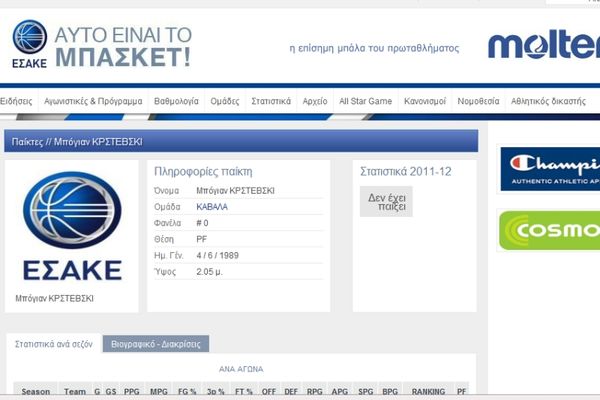Image resolution: width=600 pixels, height=400 pixels.
Task: Click the Team column header
Action: [x=75, y=391]
